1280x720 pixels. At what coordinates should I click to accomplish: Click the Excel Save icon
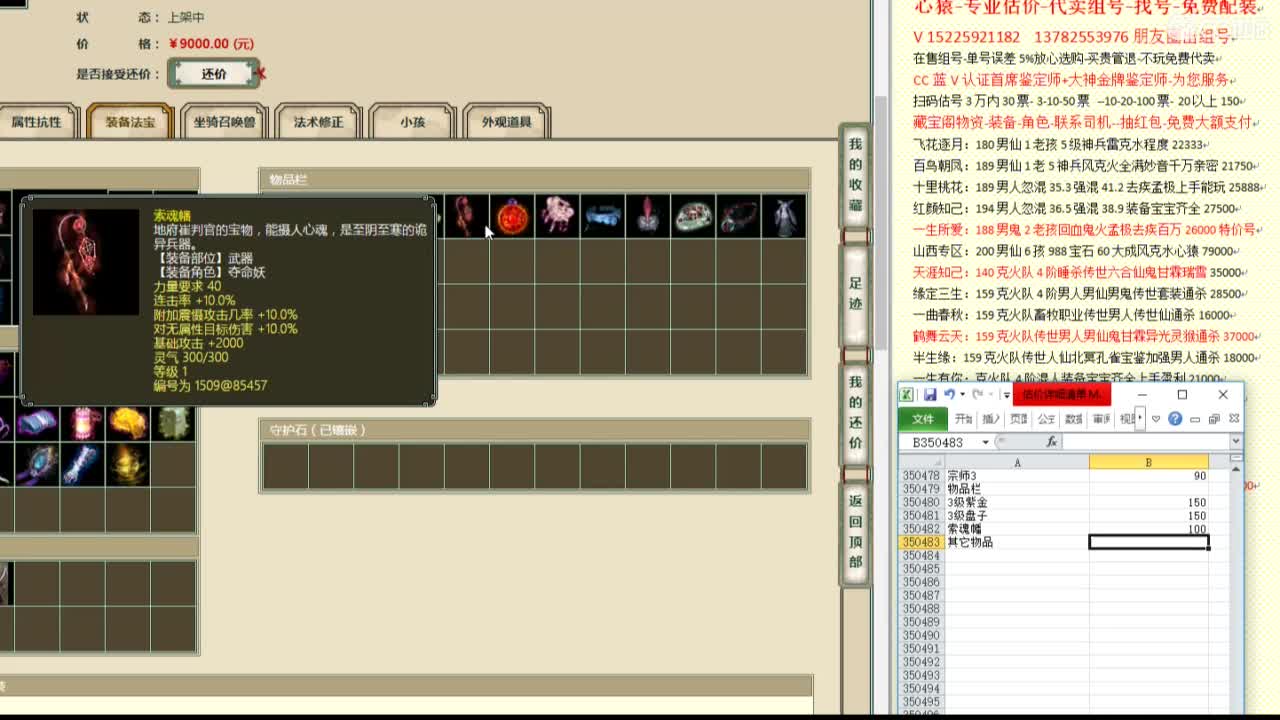coord(930,395)
